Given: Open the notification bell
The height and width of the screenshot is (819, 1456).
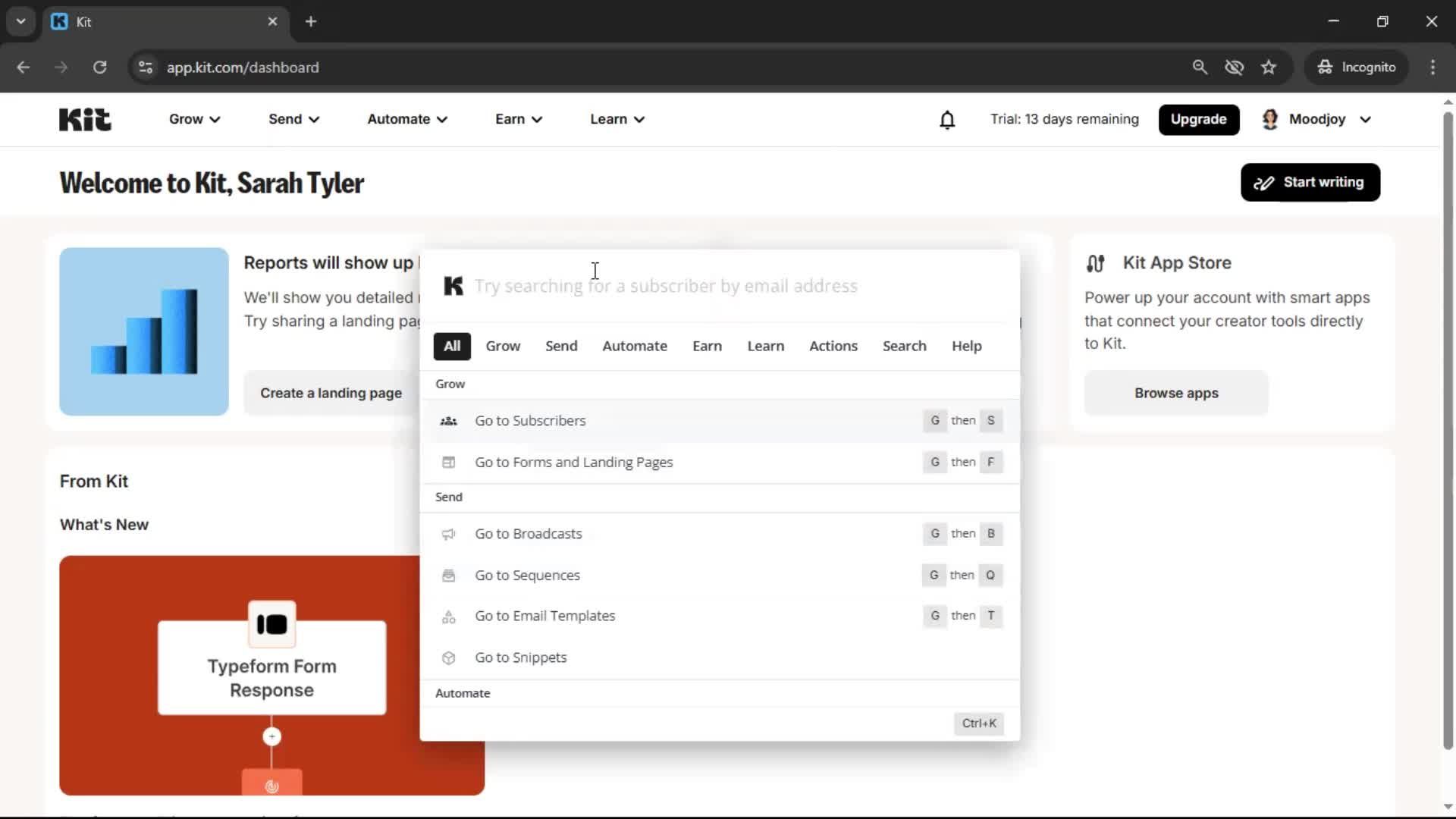Looking at the screenshot, I should (x=947, y=120).
